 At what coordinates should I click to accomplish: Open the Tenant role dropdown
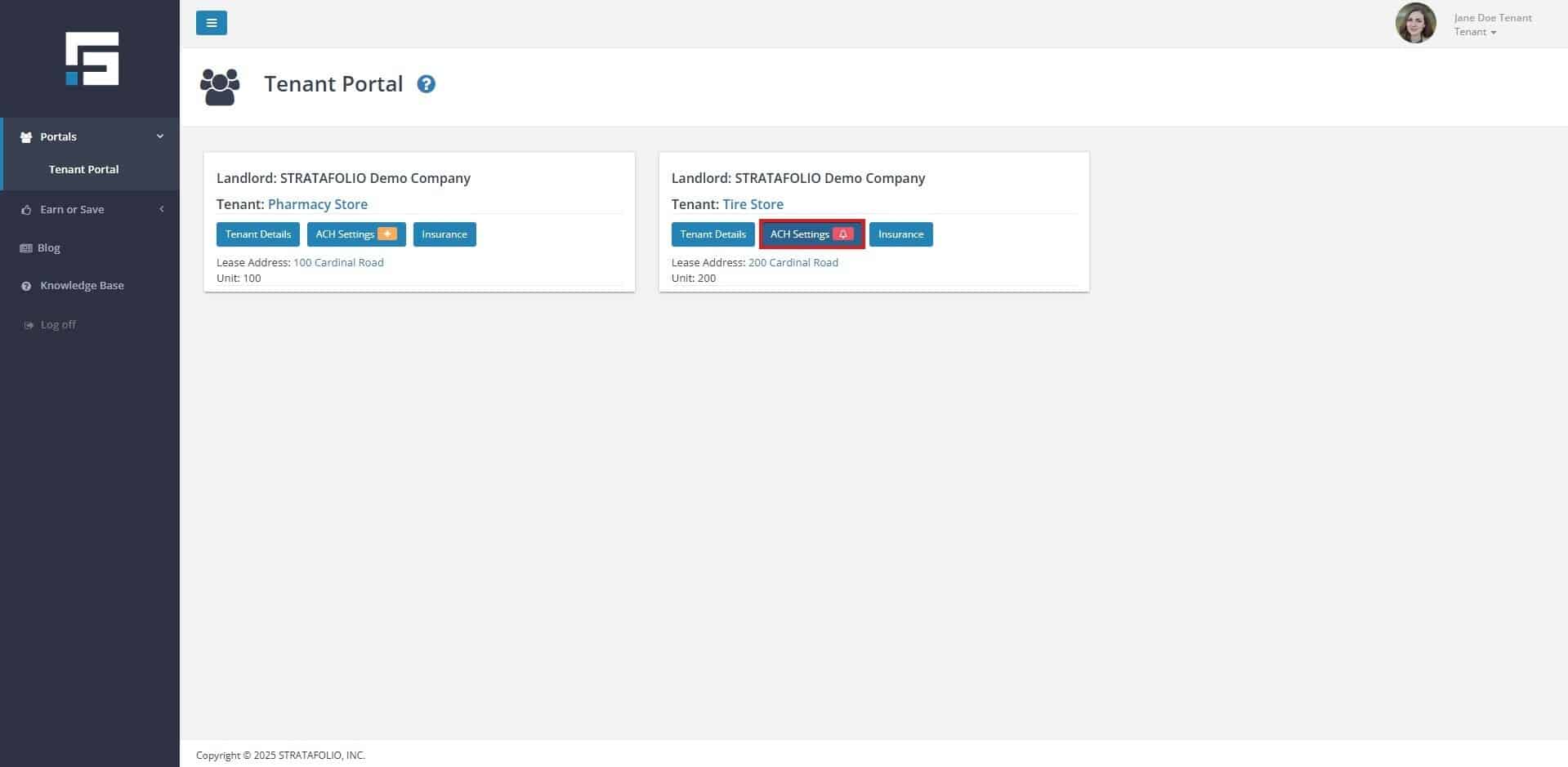pos(1475,32)
